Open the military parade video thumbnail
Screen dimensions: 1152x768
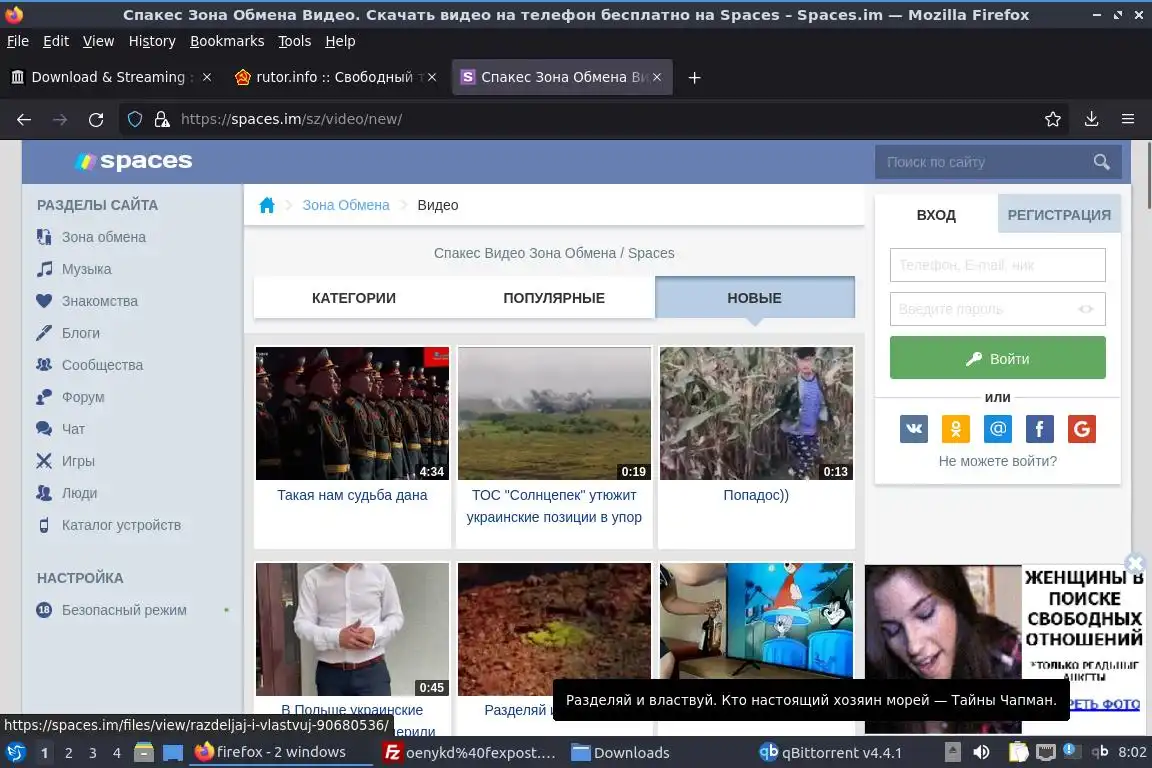pyautogui.click(x=352, y=413)
